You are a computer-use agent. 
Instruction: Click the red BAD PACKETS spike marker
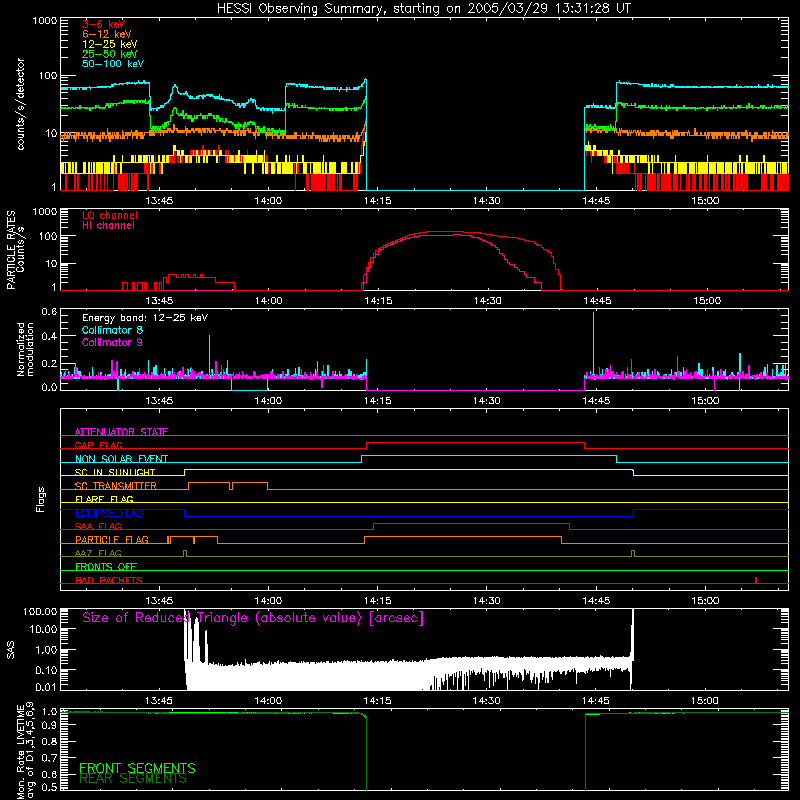pos(756,580)
